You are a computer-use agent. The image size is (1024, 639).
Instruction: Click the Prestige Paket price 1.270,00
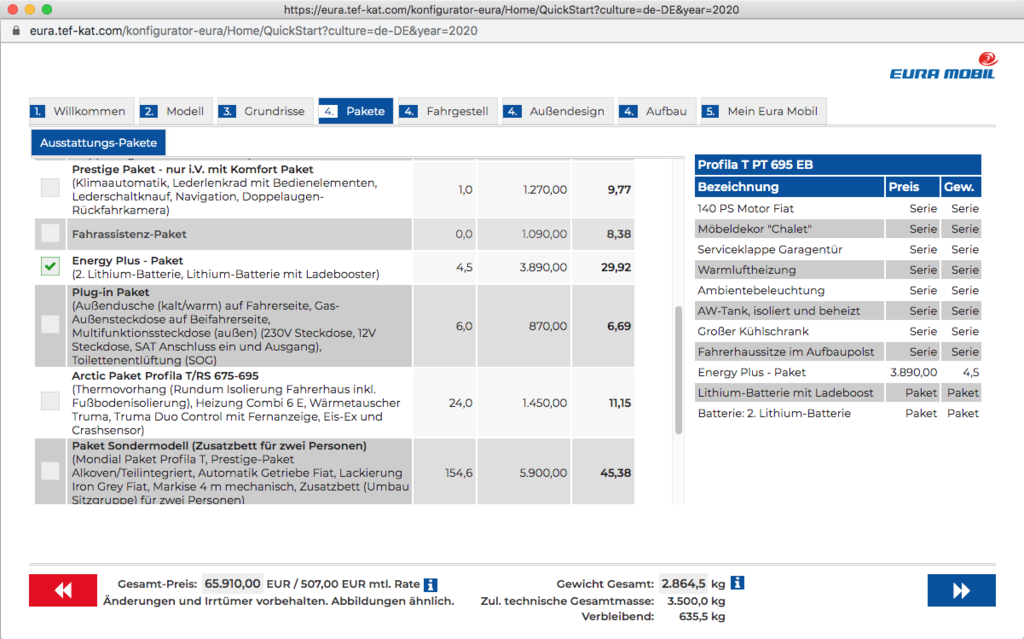pos(545,189)
